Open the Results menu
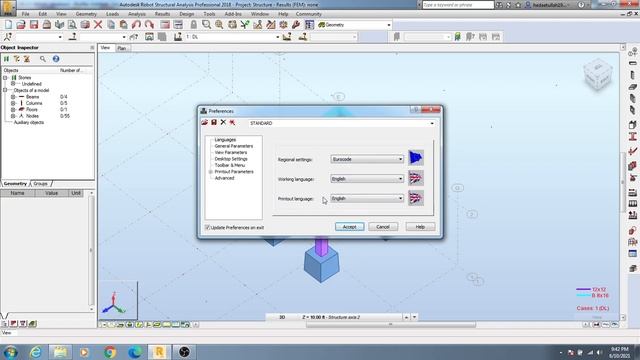The image size is (640, 360). point(162,14)
